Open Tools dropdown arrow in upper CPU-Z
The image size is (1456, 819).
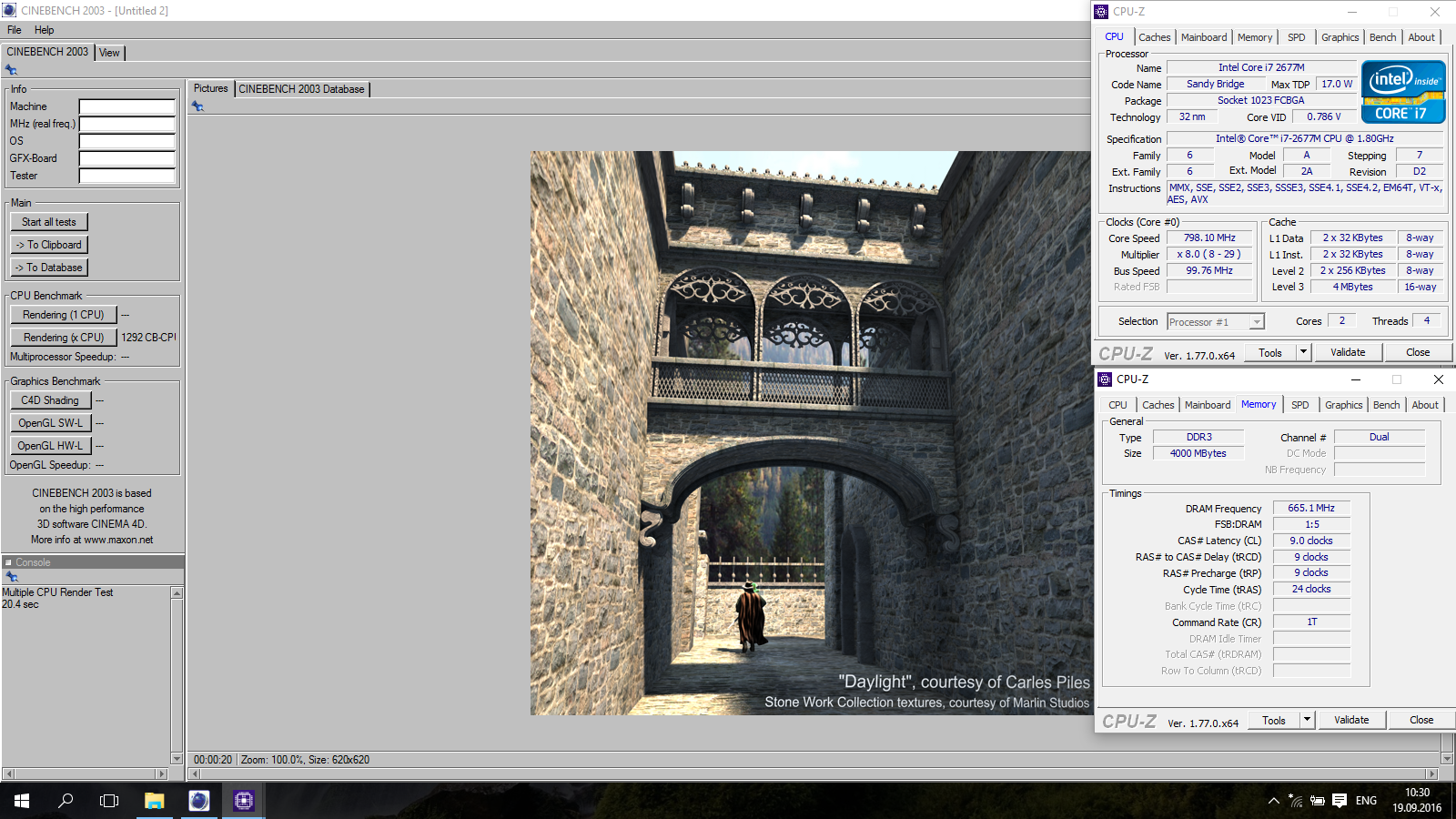[1303, 352]
